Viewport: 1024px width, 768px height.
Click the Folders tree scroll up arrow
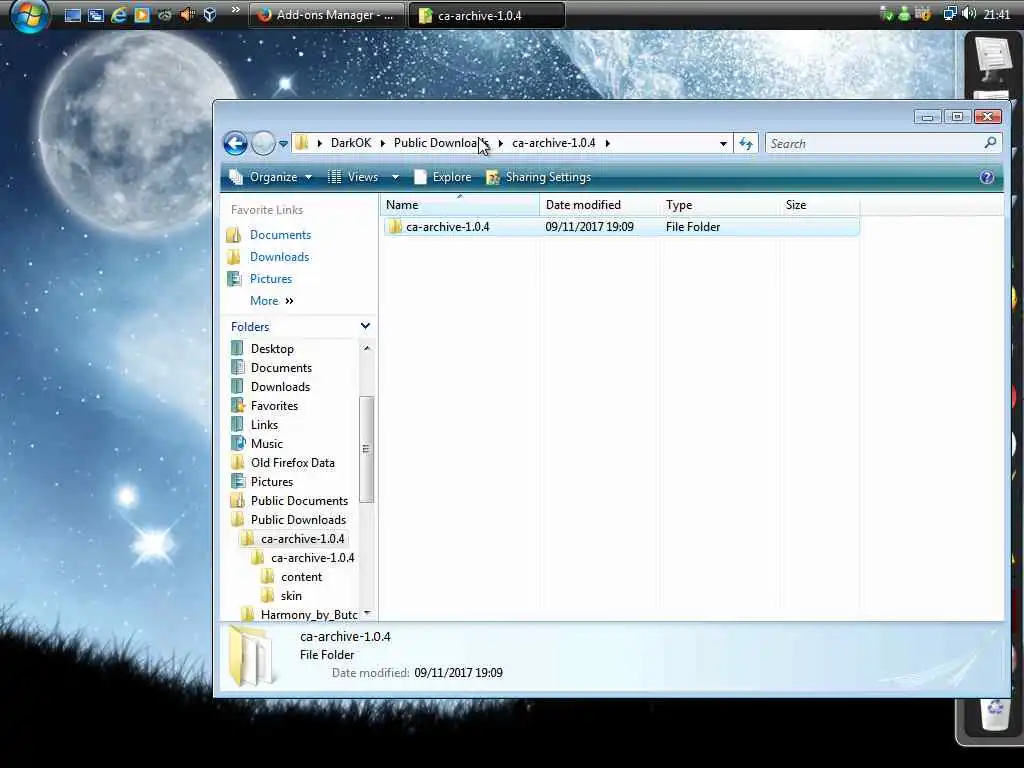click(366, 348)
